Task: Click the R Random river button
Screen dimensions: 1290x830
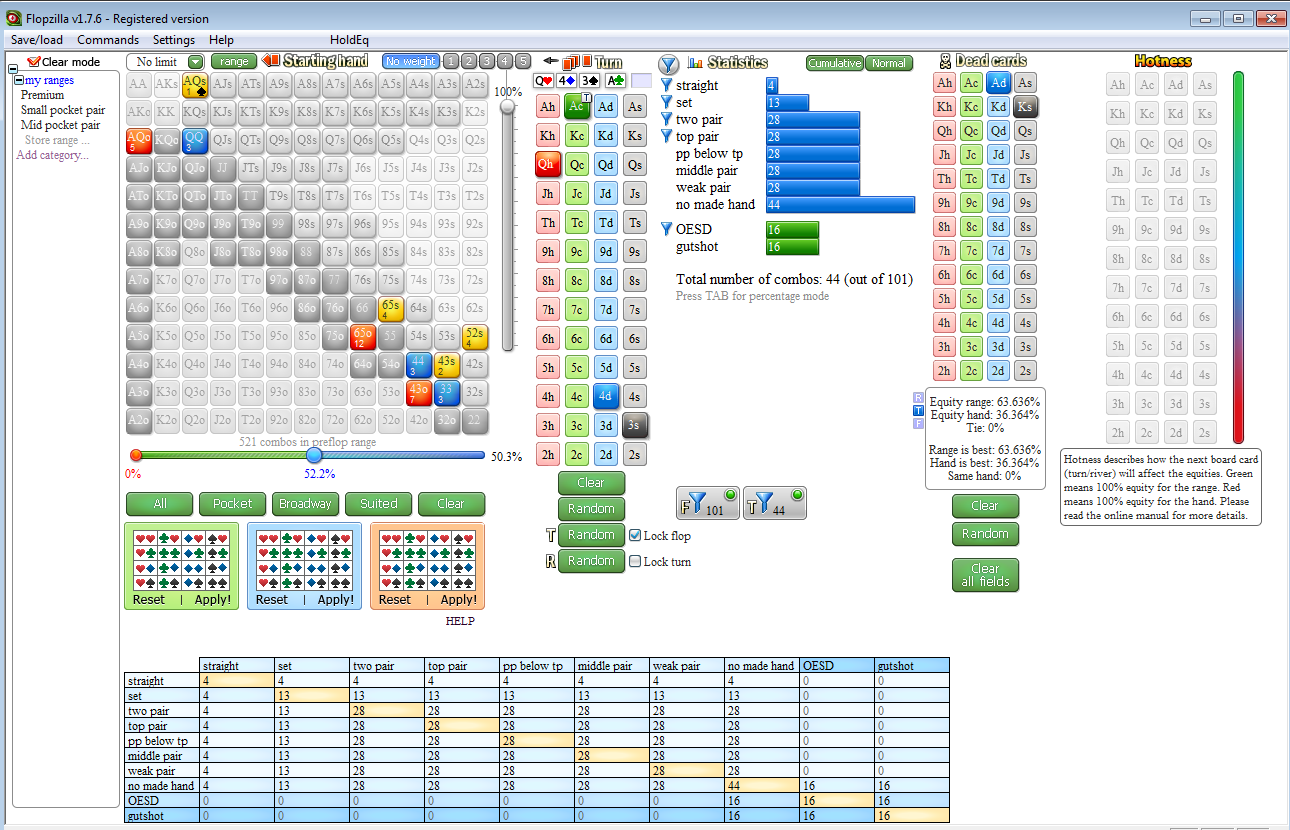Action: pos(591,561)
